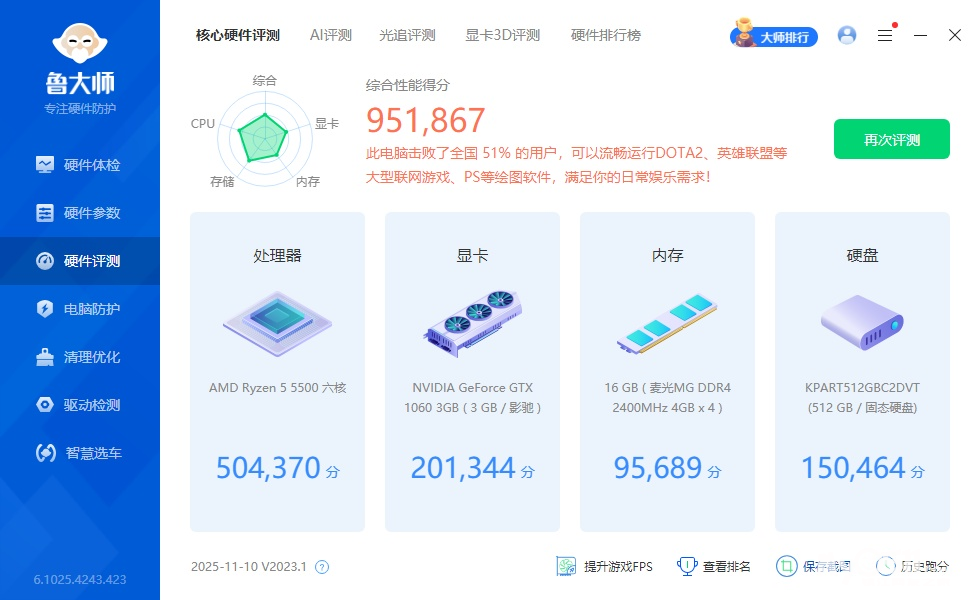Click 查看排名 trophy link

(714, 566)
